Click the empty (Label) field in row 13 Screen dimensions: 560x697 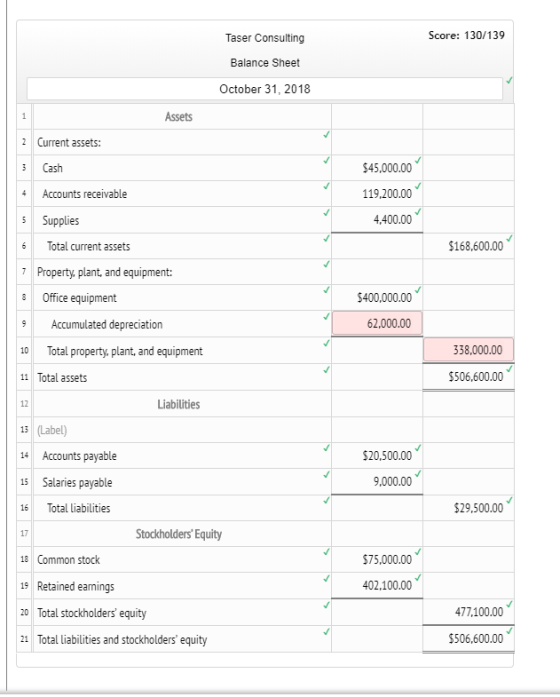[182, 430]
